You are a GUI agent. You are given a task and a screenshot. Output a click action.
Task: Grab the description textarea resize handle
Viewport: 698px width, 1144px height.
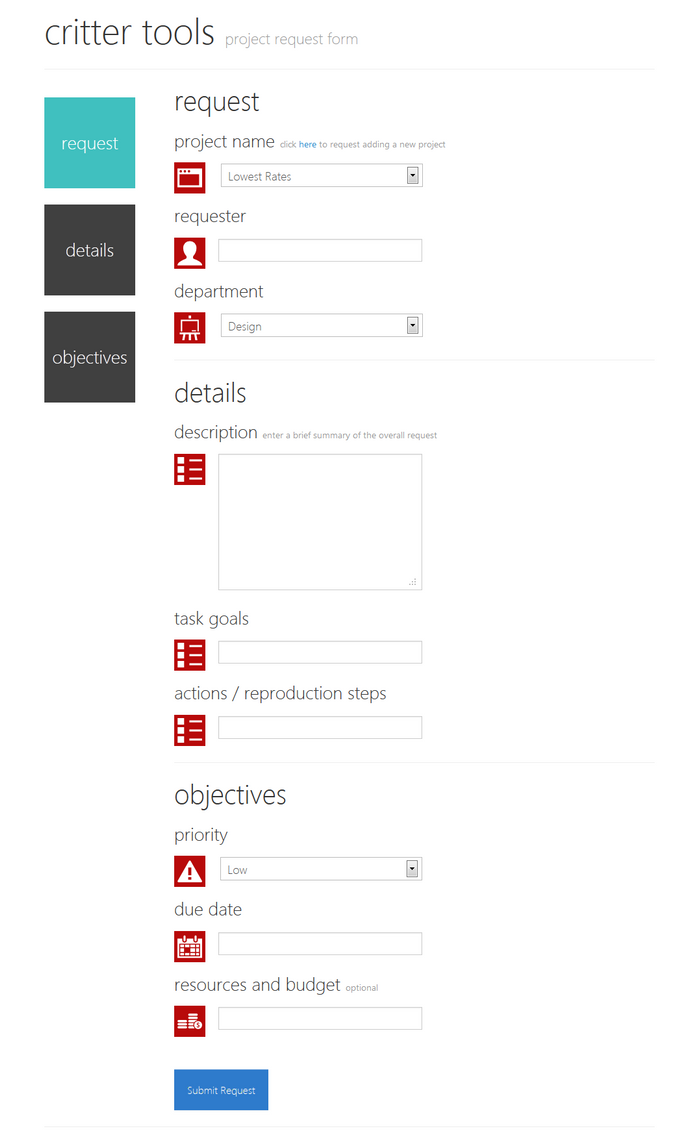413,581
